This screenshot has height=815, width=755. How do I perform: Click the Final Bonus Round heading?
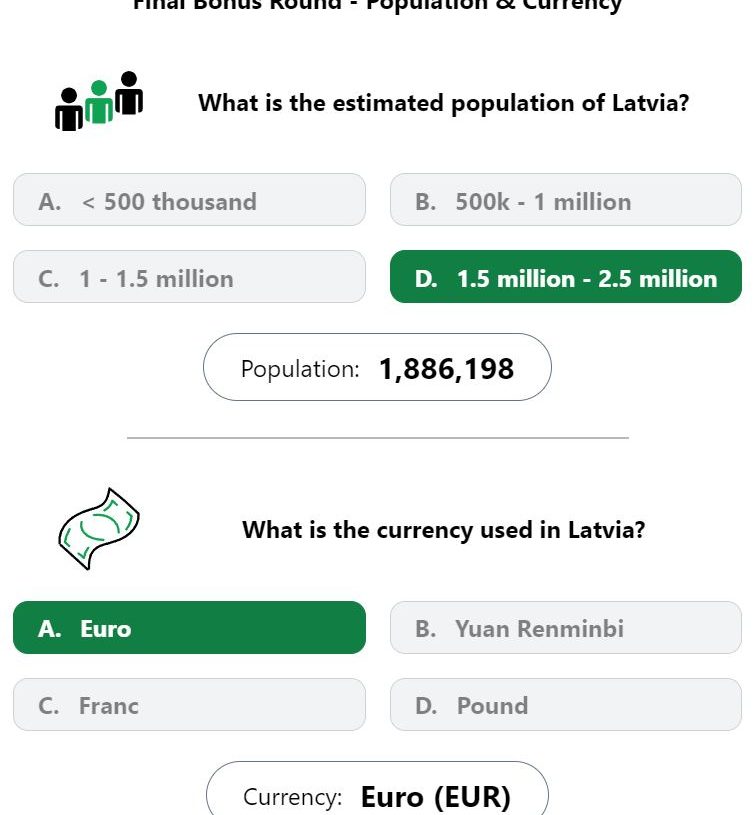coord(377,5)
